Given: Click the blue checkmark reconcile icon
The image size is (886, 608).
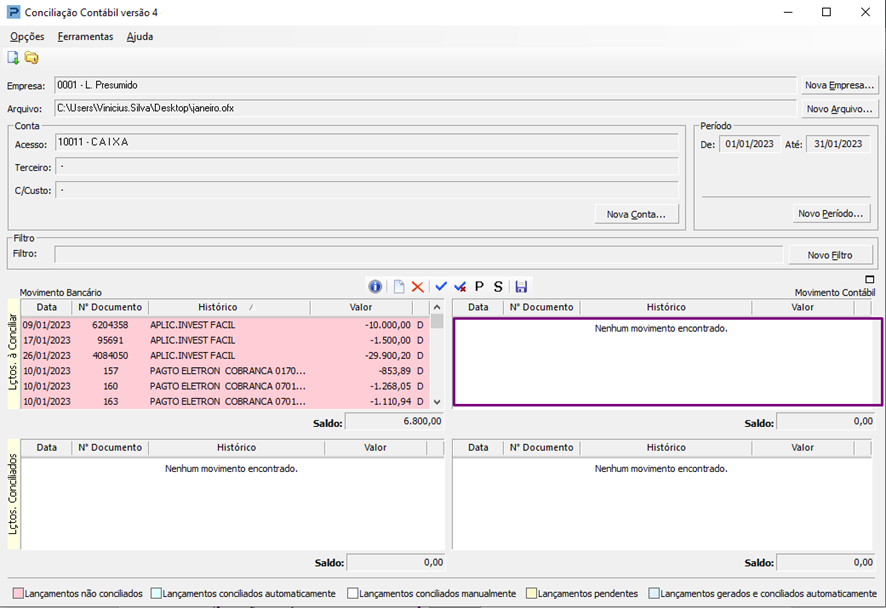Looking at the screenshot, I should [441, 287].
